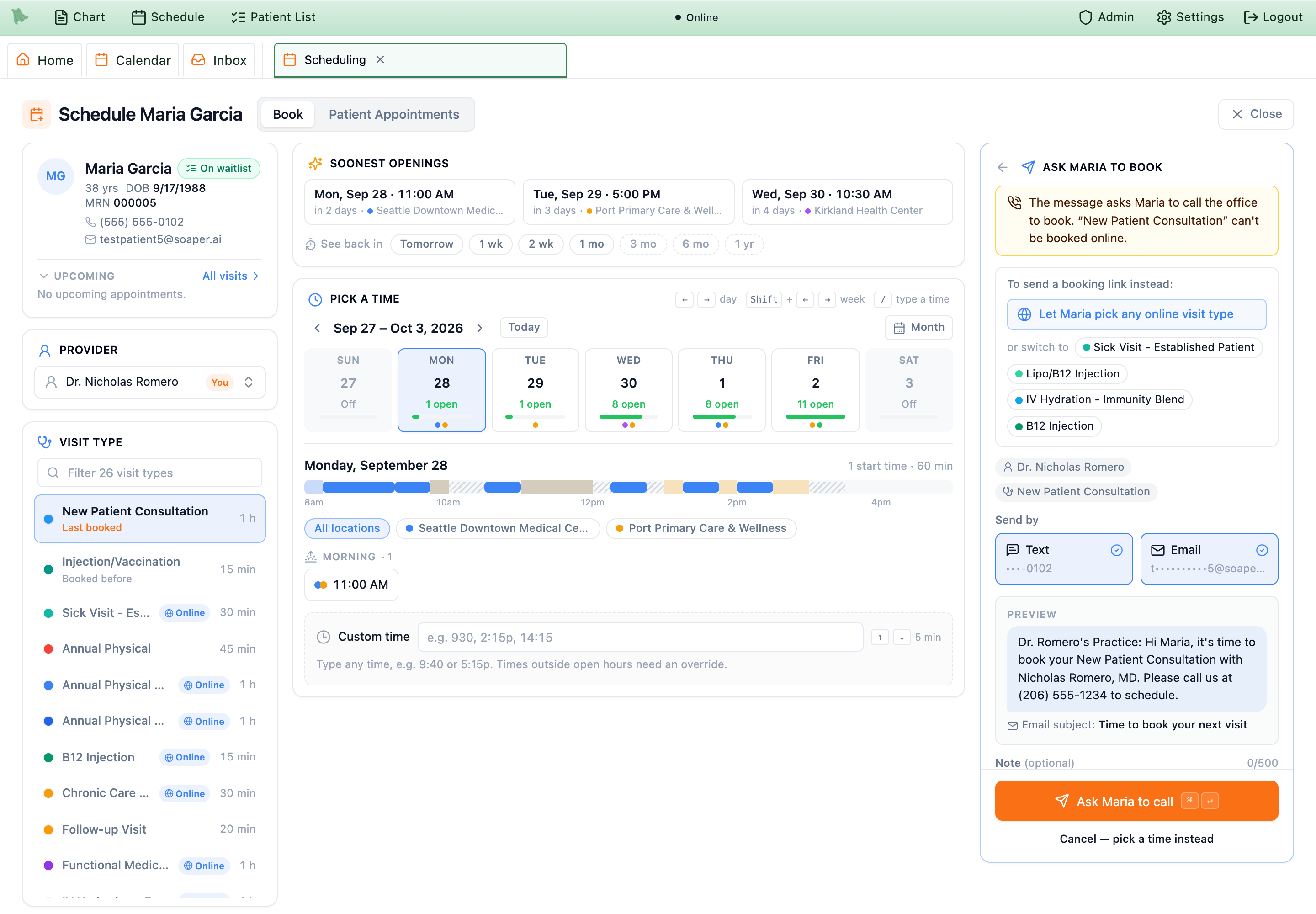Click Let Maria pick any online visit type

[1136, 314]
